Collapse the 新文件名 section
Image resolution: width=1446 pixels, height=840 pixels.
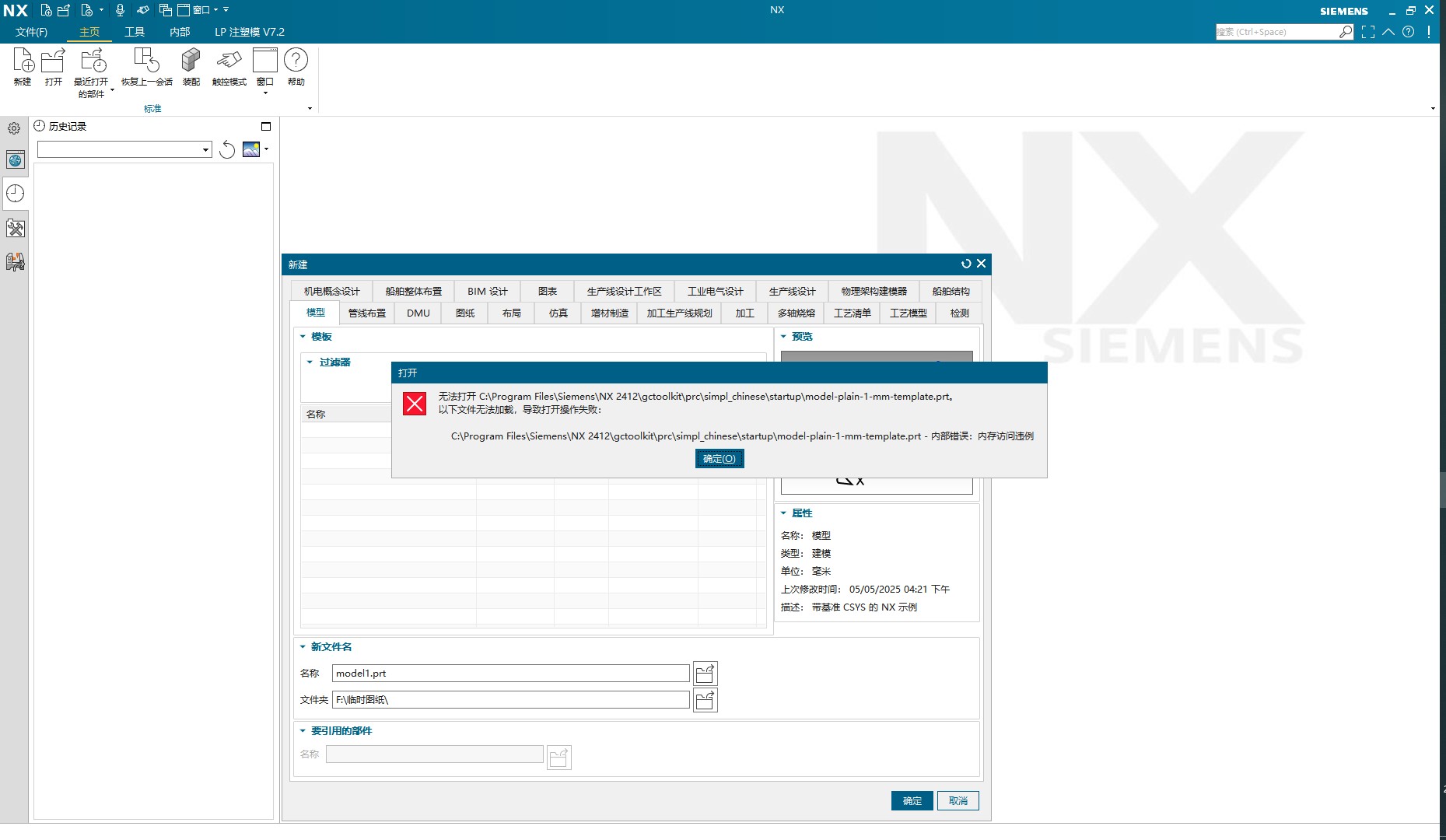tap(303, 647)
